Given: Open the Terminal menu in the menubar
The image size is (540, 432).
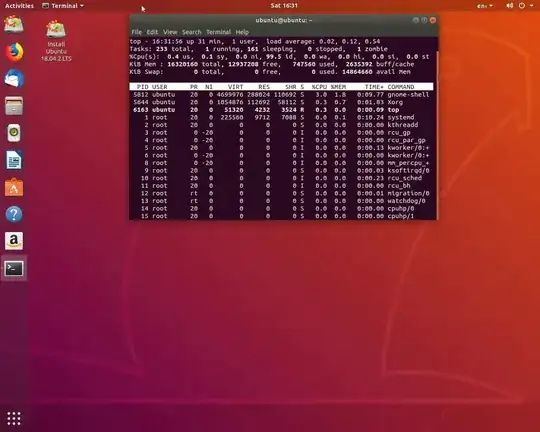Looking at the screenshot, I should point(218,32).
